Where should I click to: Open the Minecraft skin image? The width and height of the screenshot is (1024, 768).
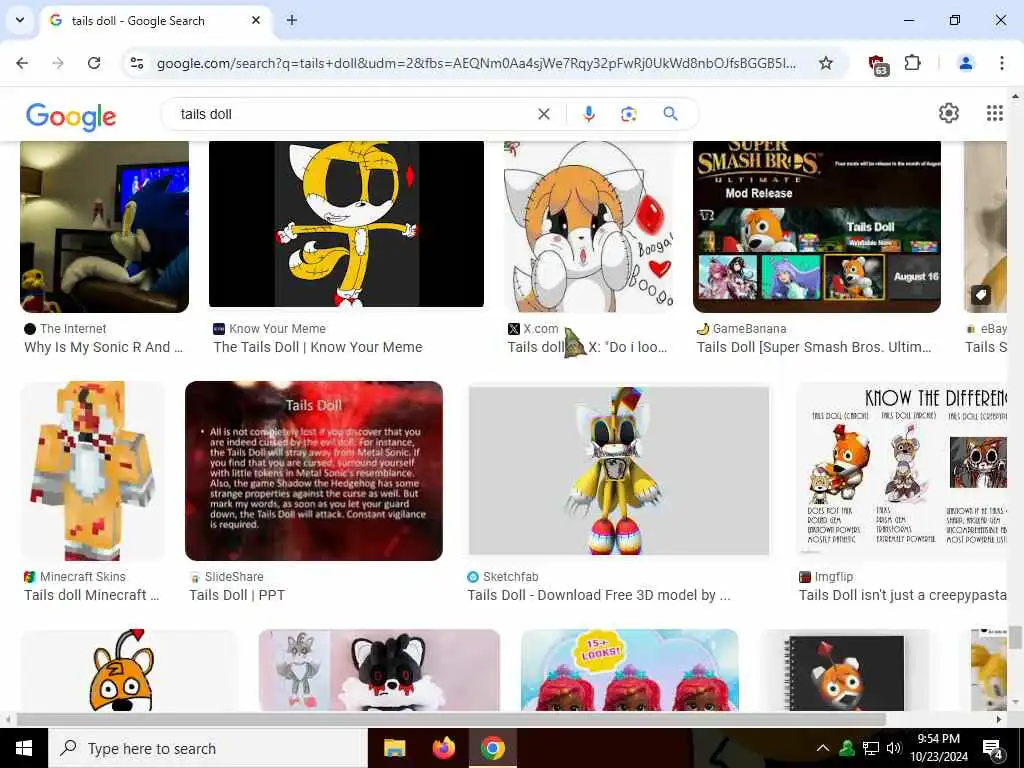[x=92, y=471]
